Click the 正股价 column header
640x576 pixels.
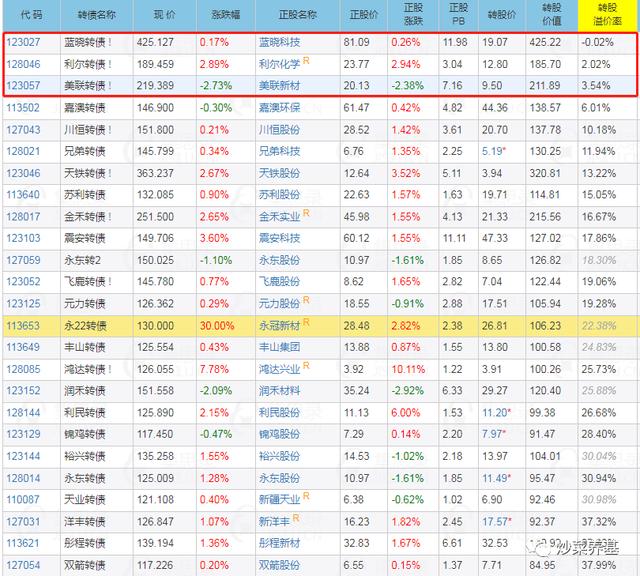point(364,15)
